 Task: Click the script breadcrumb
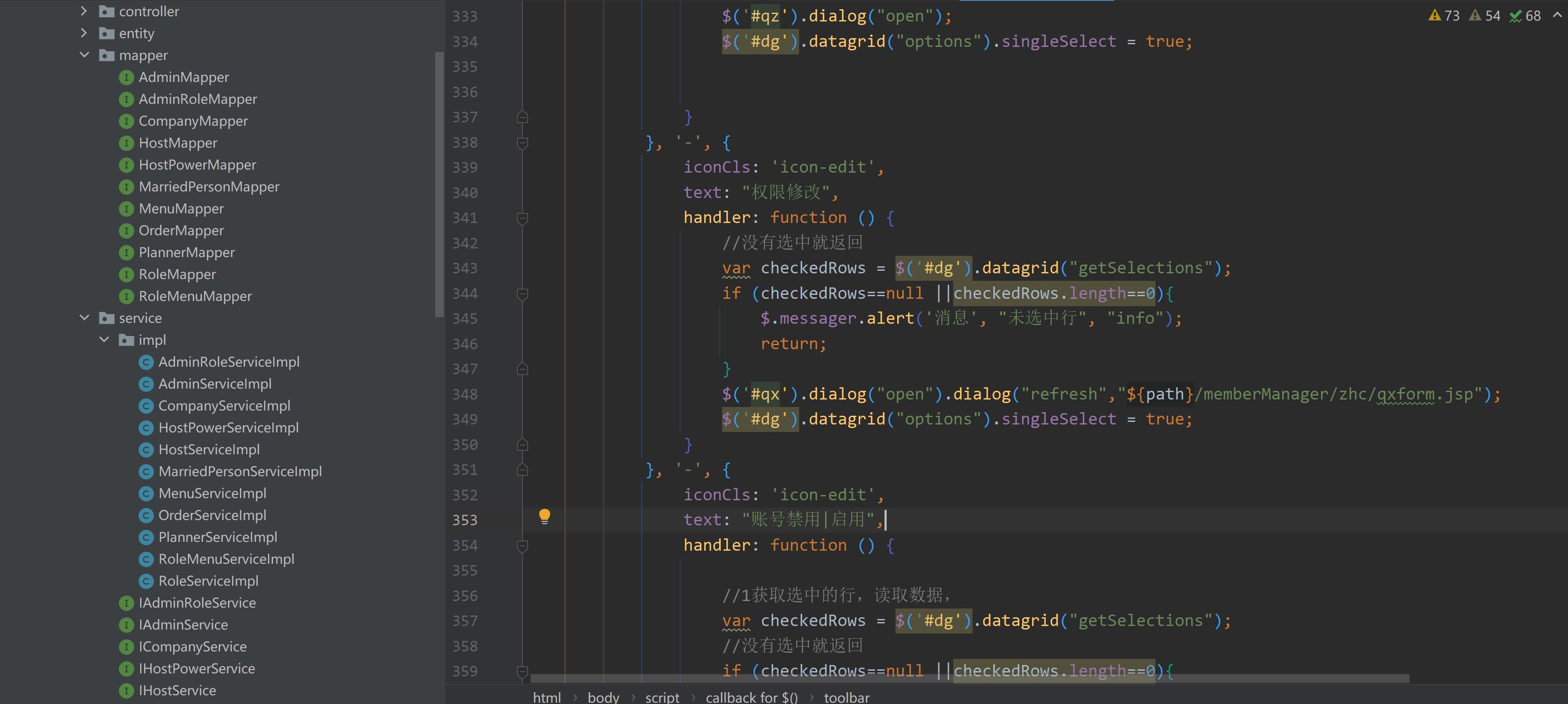[x=662, y=697]
